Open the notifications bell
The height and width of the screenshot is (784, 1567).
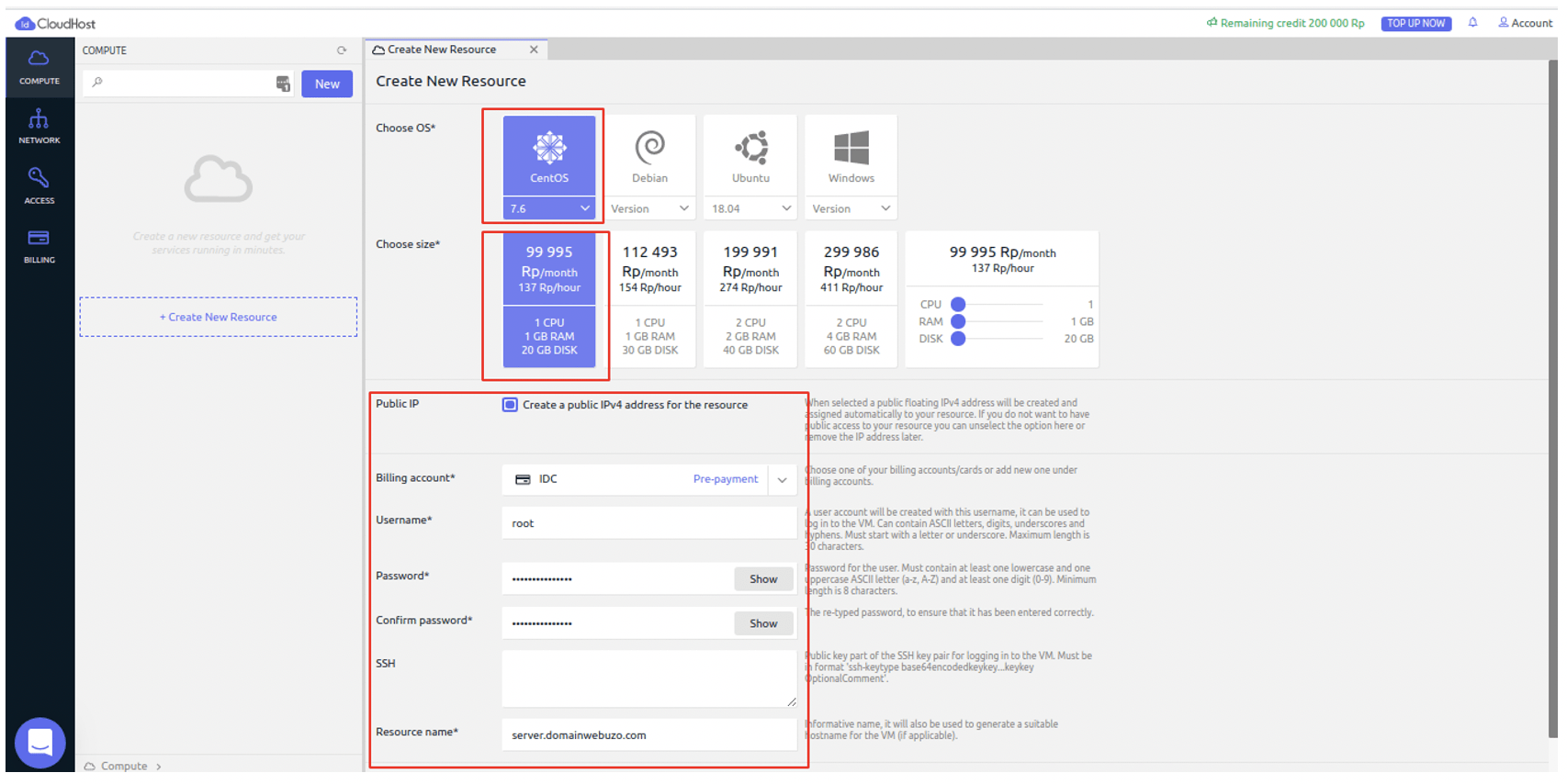tap(1472, 23)
